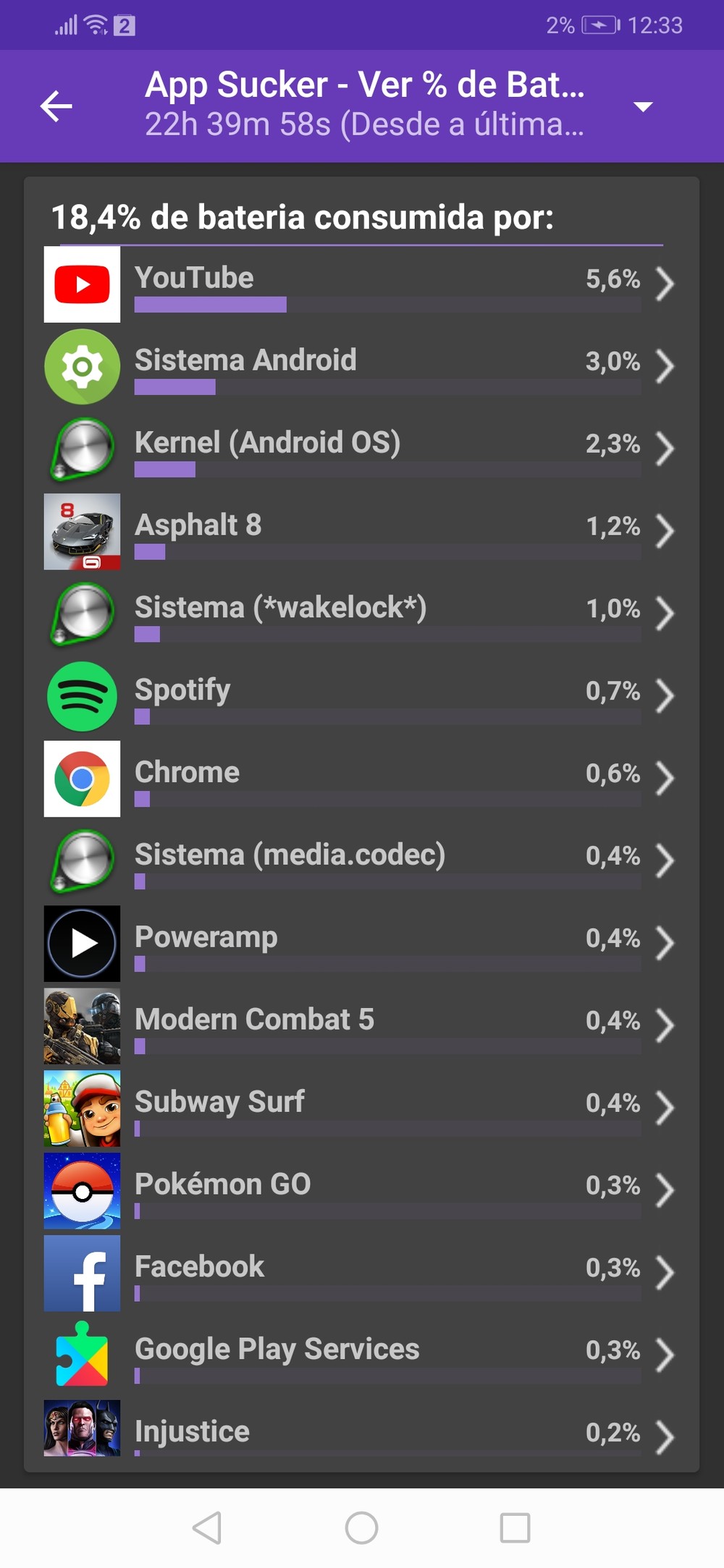
Task: Open the chevron next to Modern Combat 5
Action: (x=665, y=1025)
